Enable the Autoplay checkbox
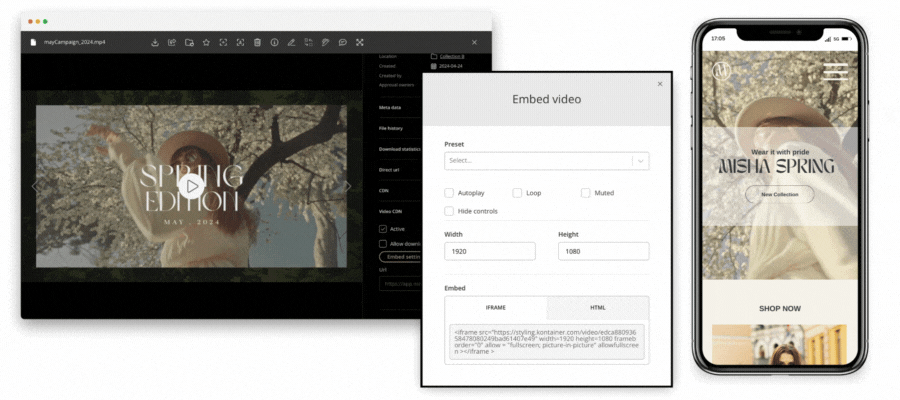Screen dimensions: 900x400 pos(449,193)
